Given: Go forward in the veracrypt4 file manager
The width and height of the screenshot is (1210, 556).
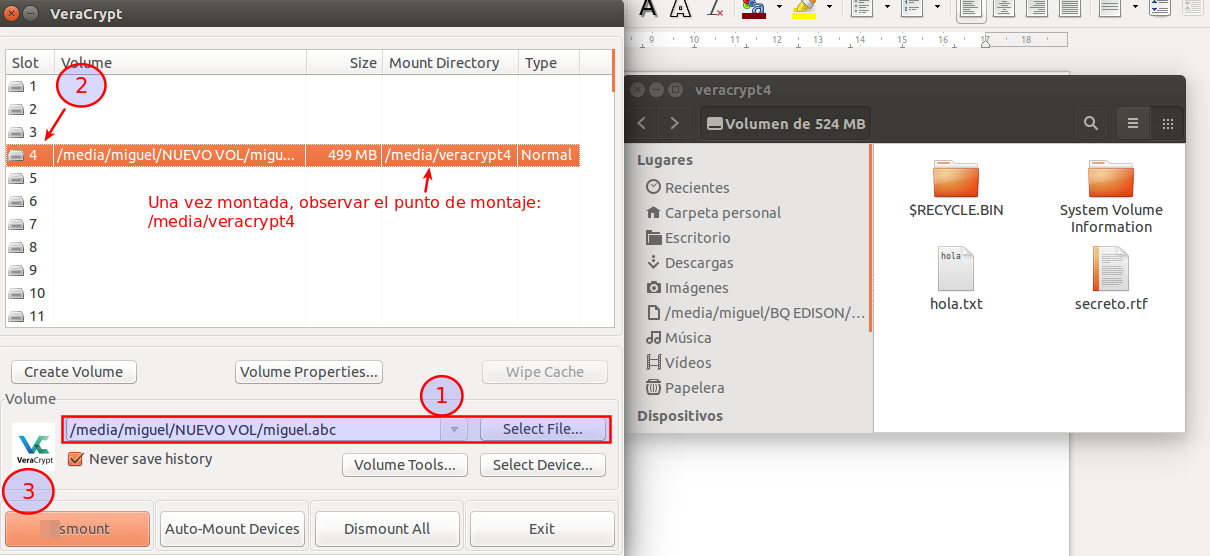Looking at the screenshot, I should point(675,124).
